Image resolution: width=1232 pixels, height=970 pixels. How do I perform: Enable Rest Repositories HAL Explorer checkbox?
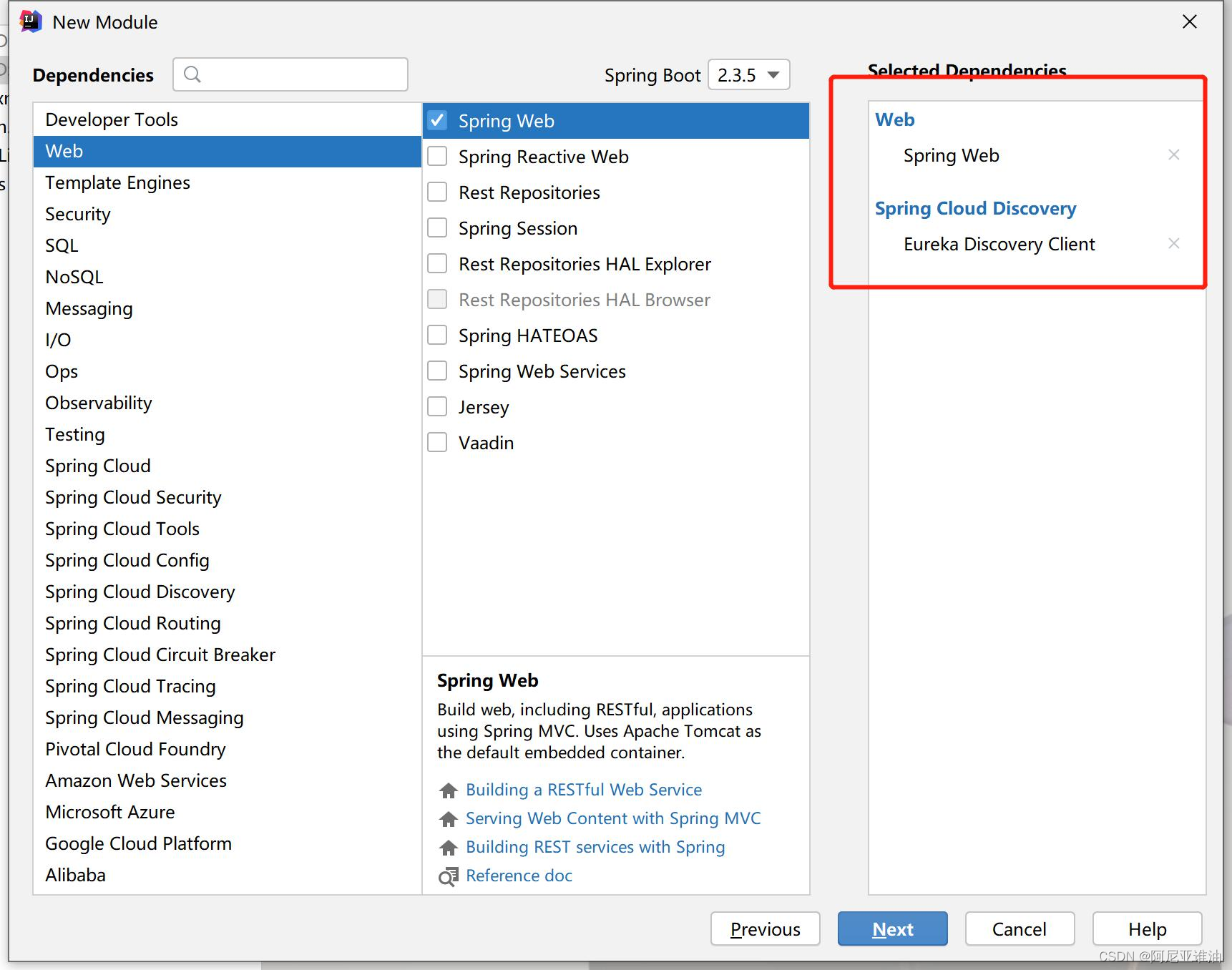[x=437, y=263]
